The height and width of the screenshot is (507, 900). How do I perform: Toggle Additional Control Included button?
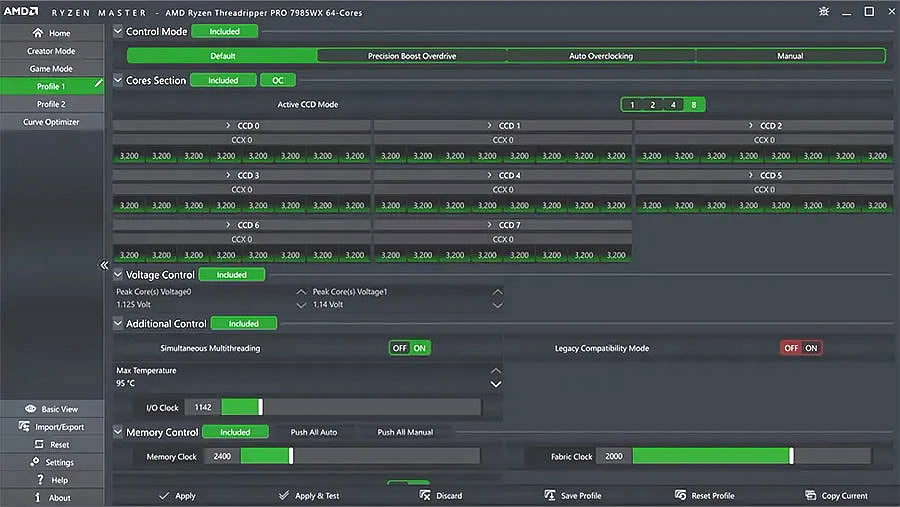pos(244,324)
